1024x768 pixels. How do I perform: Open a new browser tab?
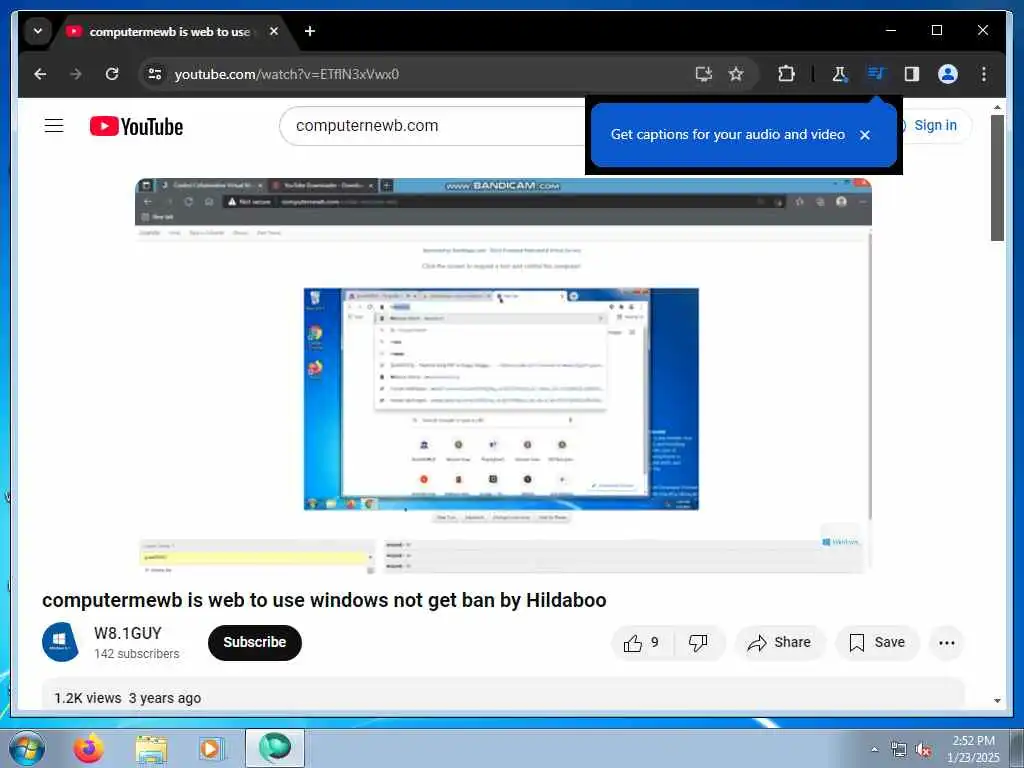[310, 31]
